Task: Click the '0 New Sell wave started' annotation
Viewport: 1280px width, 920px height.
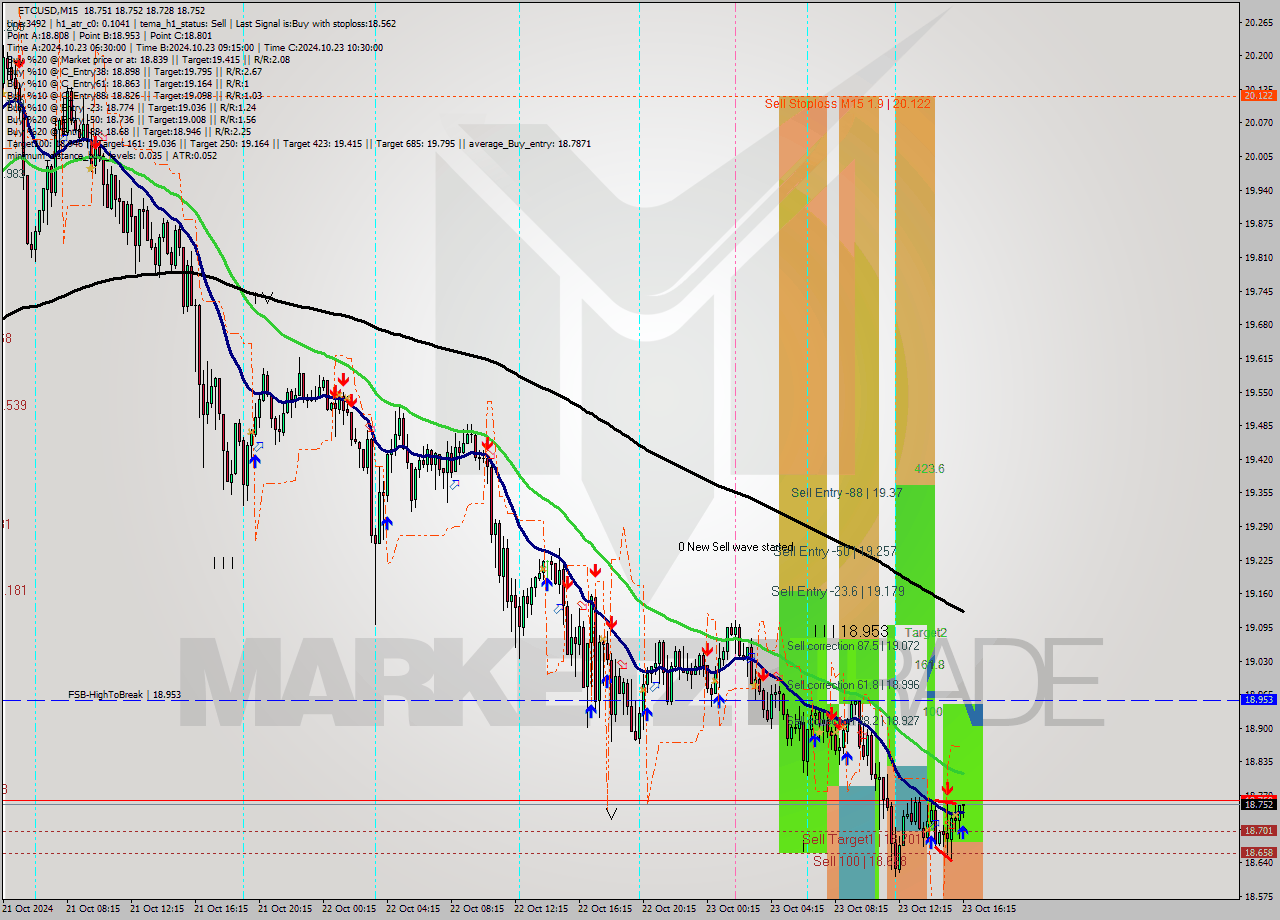Action: tap(735, 547)
